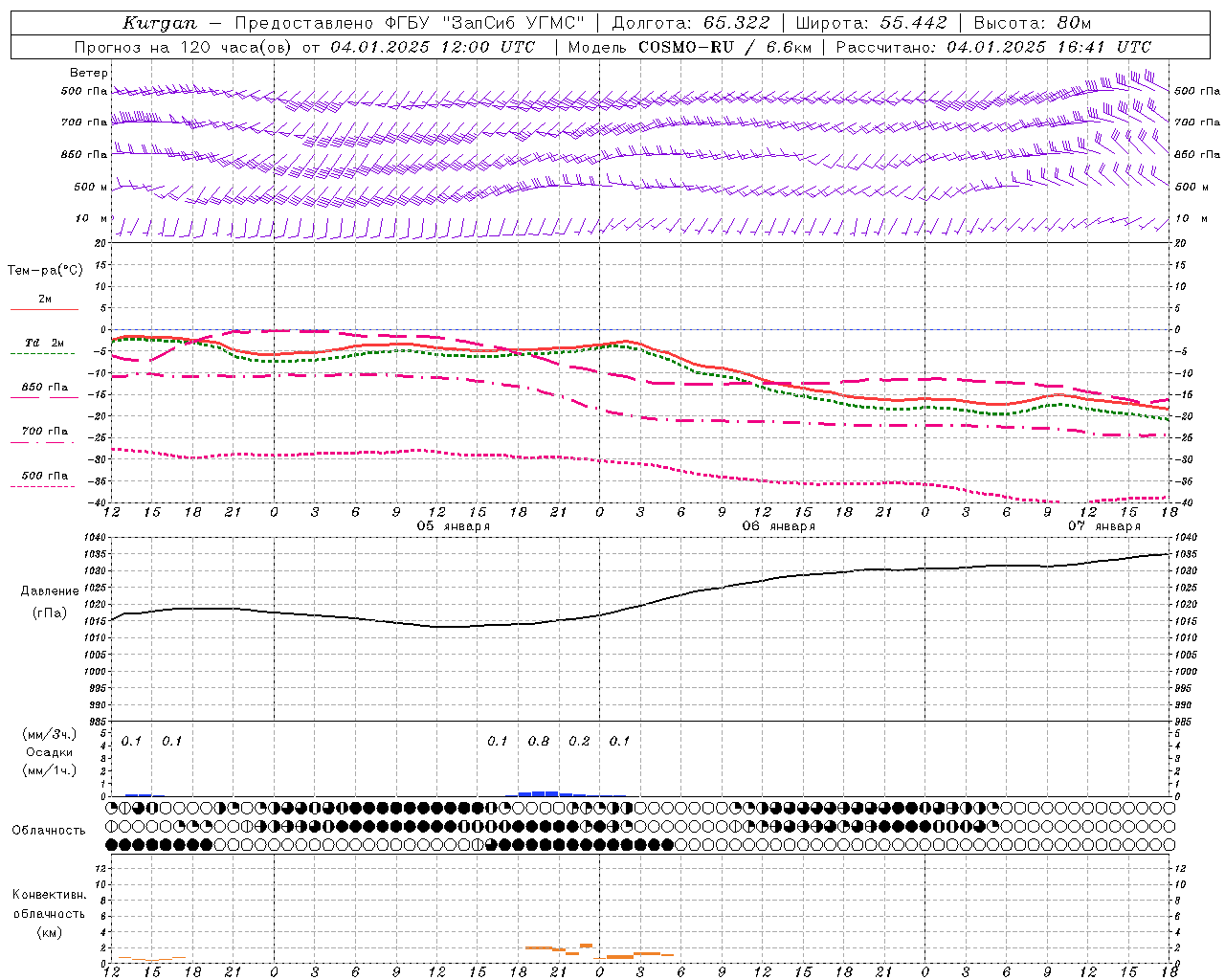The image size is (1225, 980).
Task: Click the '0.2' precipitation amount value
Action: [x=579, y=742]
